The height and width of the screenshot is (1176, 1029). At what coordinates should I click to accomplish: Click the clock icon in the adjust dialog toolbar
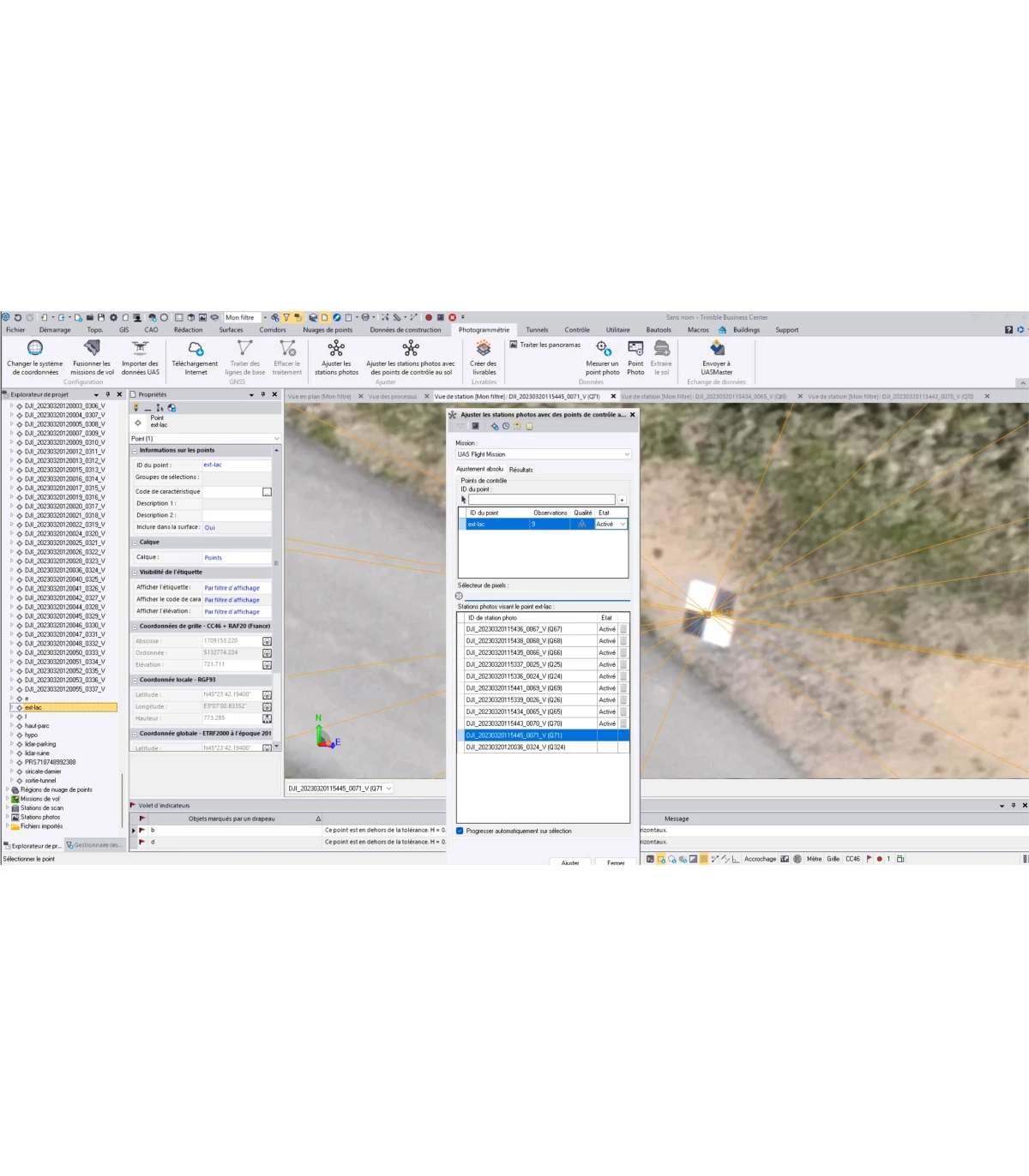pos(506,426)
